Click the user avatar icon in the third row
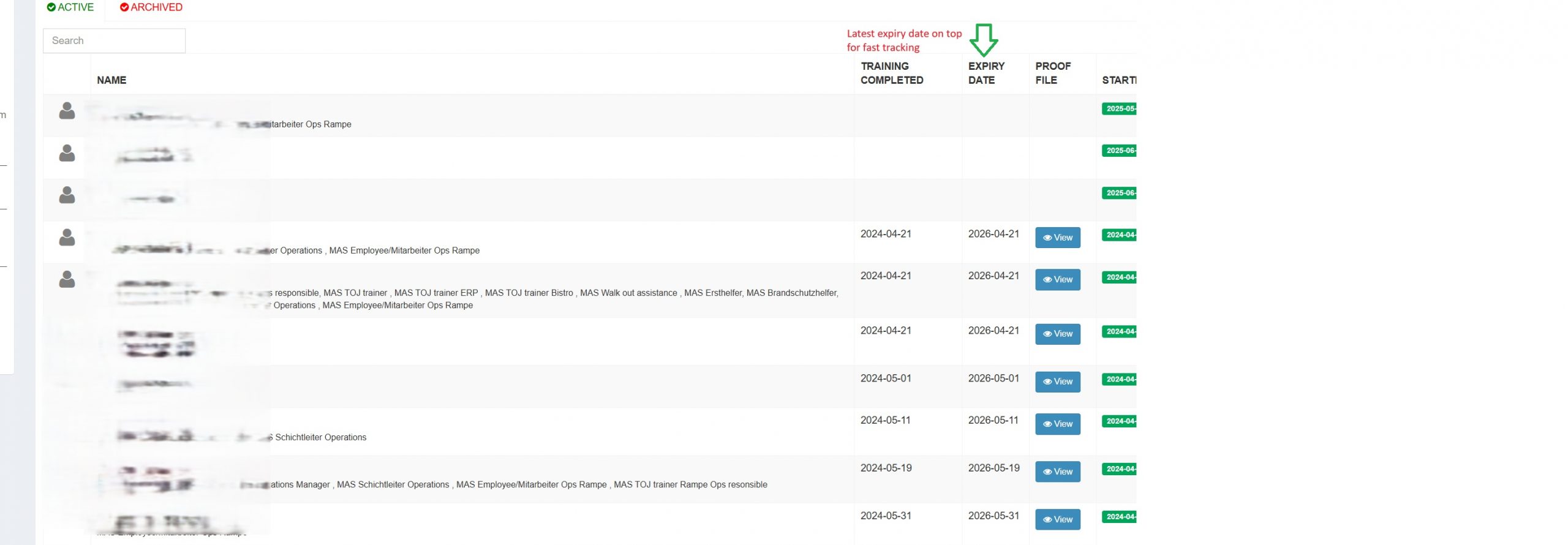Image resolution: width=1568 pixels, height=545 pixels. click(67, 195)
